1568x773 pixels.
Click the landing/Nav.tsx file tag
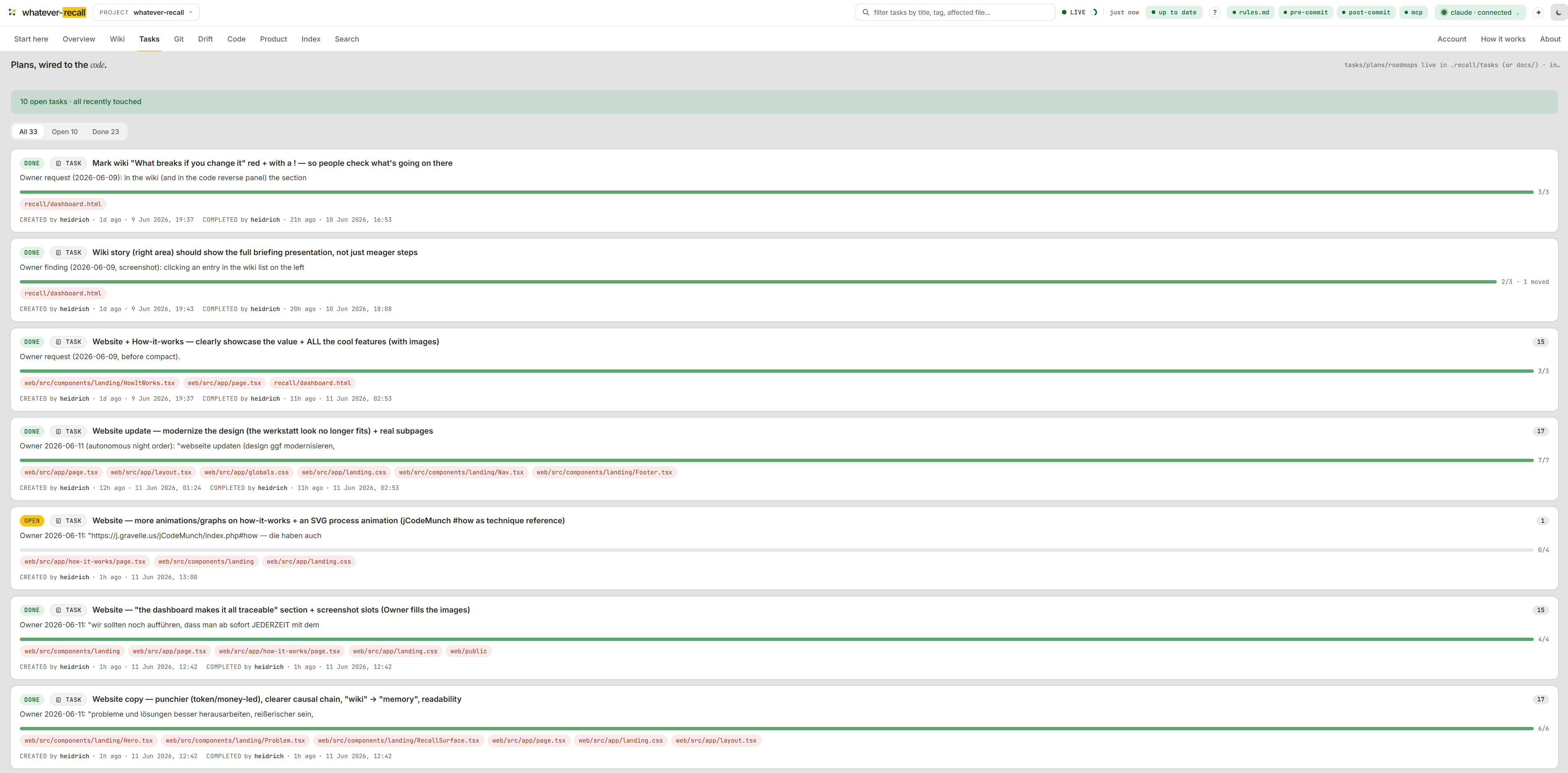461,472
